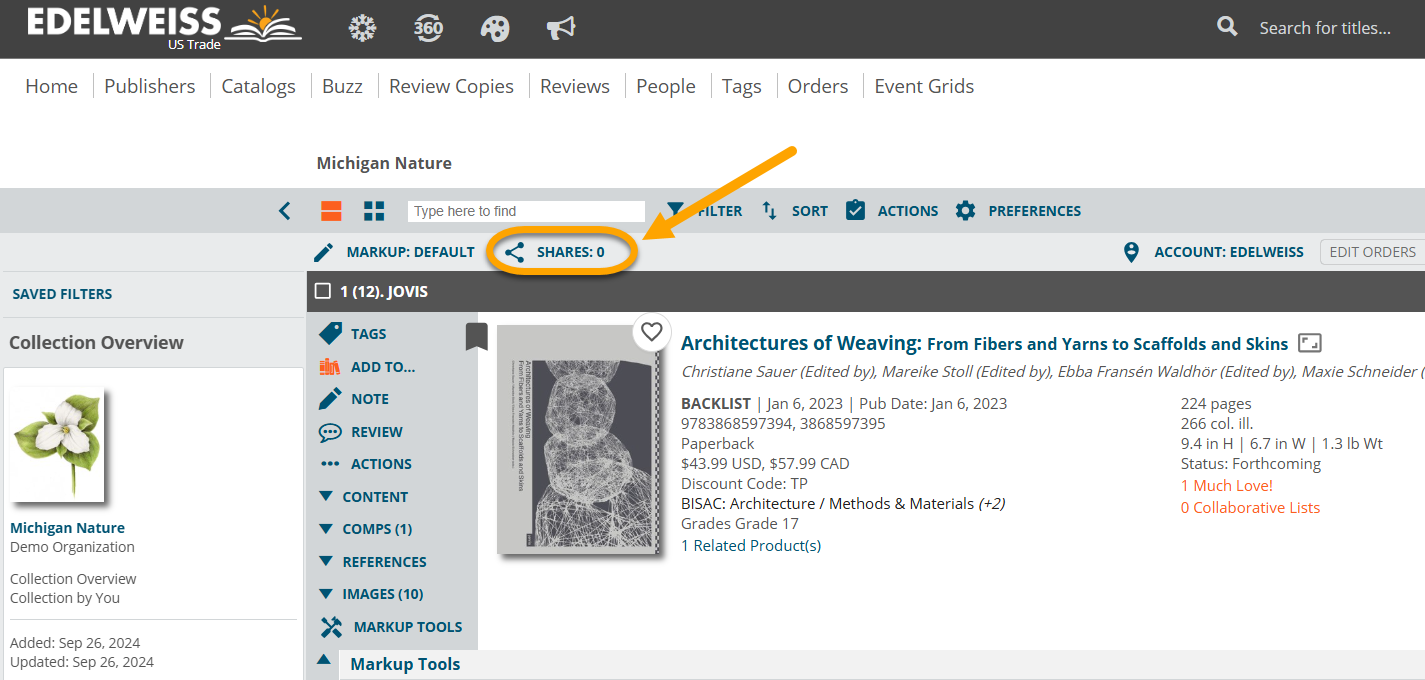The image size is (1425, 680).
Task: Open the megaphone announcements icon
Action: tap(561, 28)
